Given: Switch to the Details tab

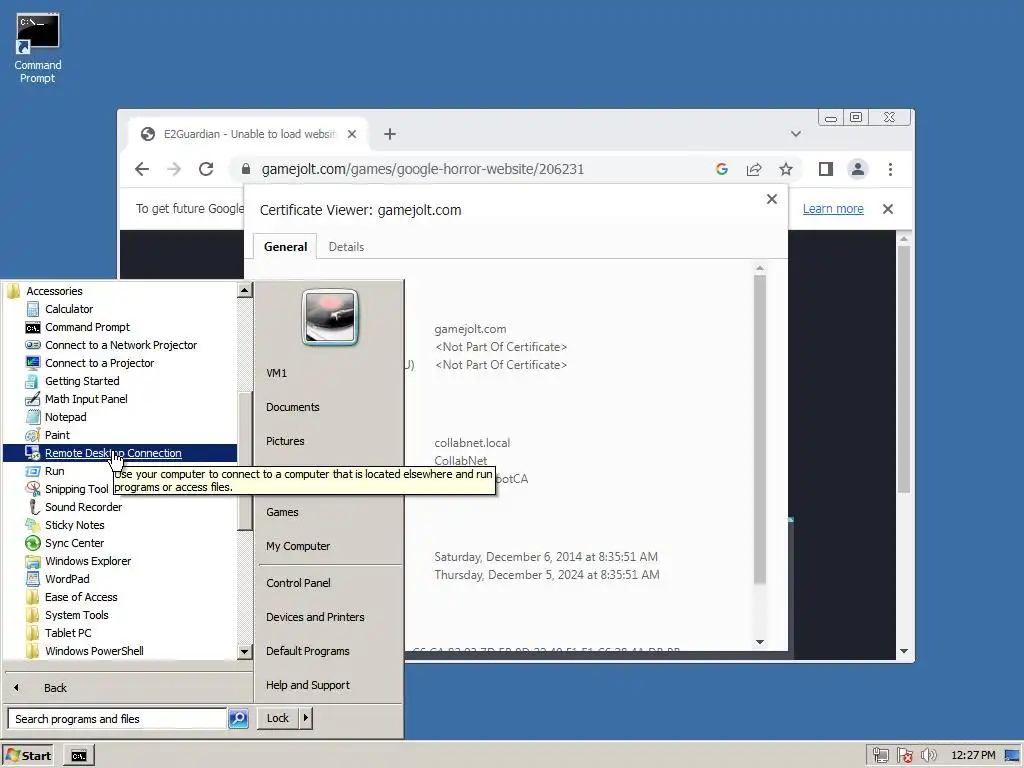Looking at the screenshot, I should 346,247.
